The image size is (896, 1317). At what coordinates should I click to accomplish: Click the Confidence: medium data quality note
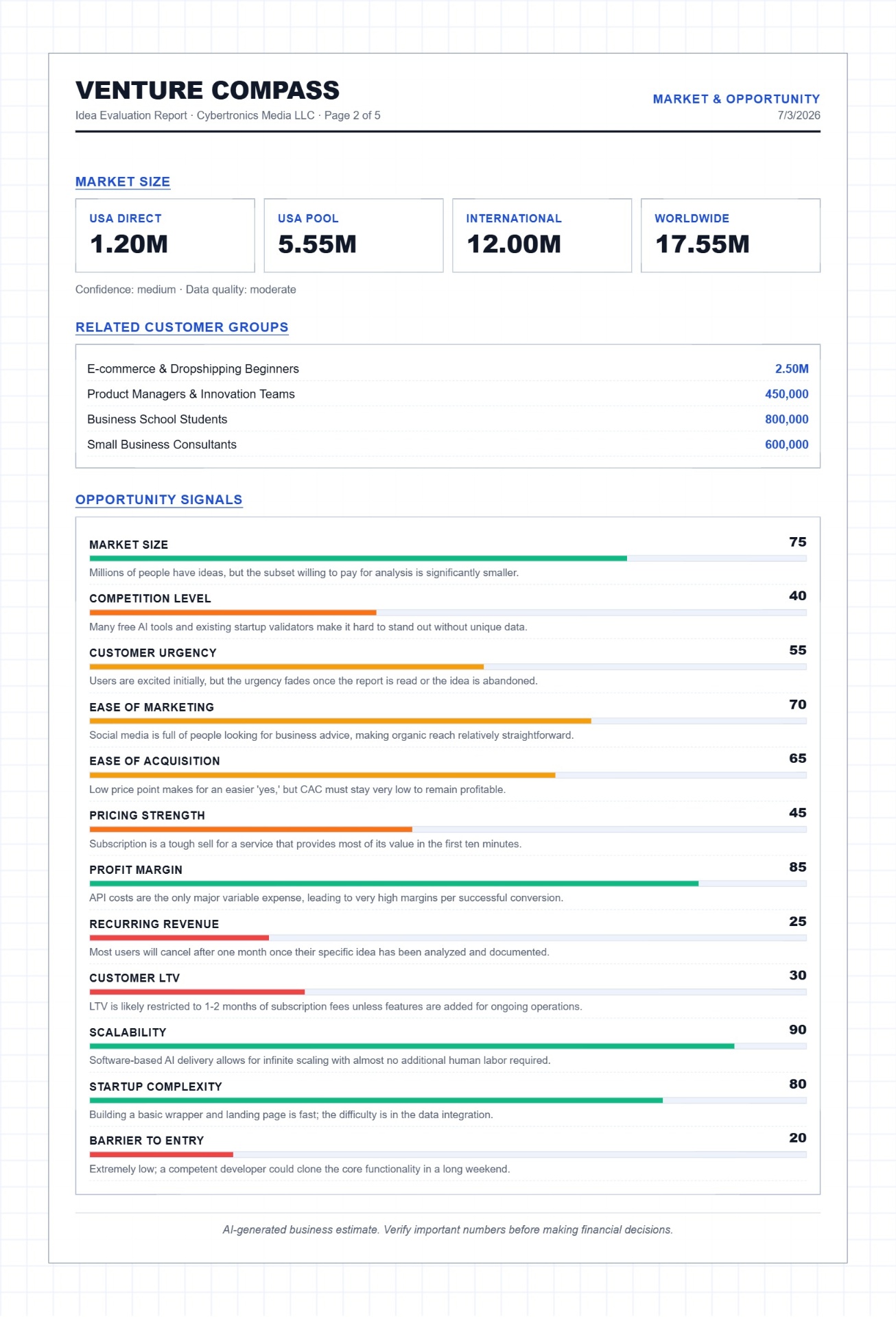click(186, 289)
